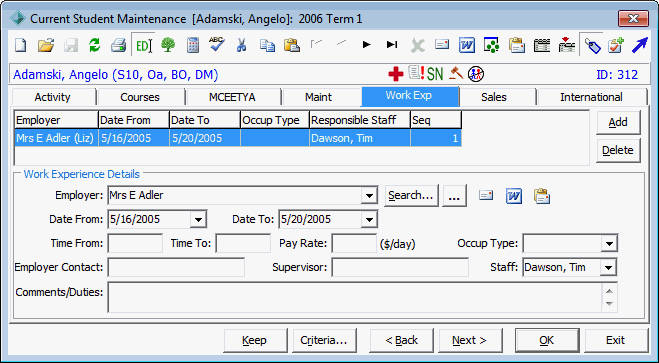The width and height of the screenshot is (659, 363).
Task: Click the Delete button
Action: click(618, 150)
